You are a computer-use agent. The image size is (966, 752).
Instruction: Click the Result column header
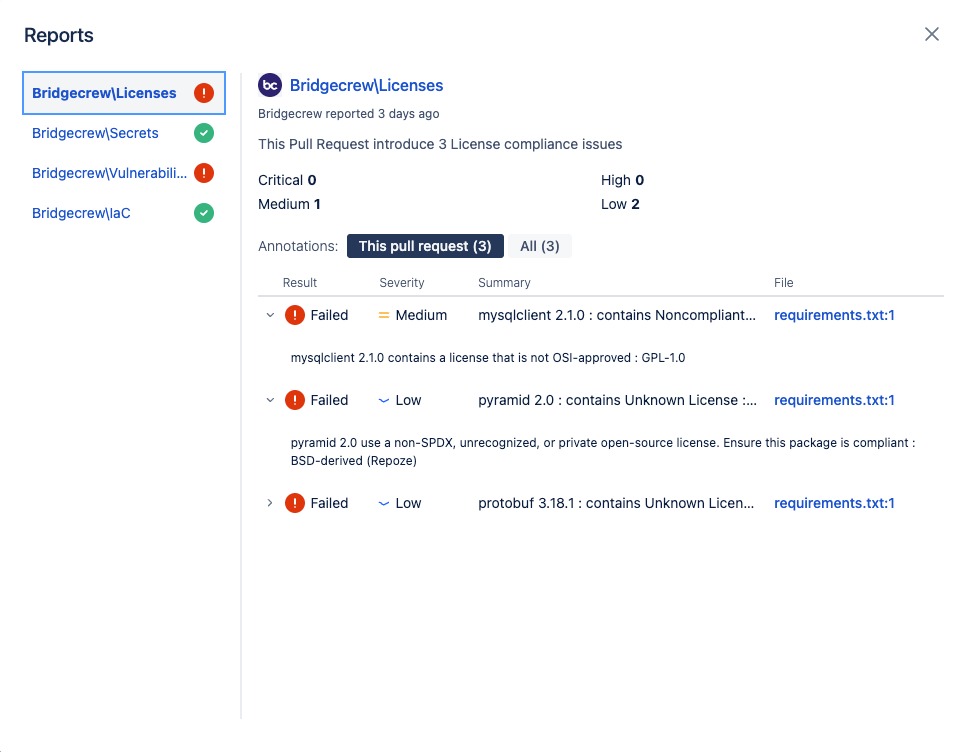[299, 283]
